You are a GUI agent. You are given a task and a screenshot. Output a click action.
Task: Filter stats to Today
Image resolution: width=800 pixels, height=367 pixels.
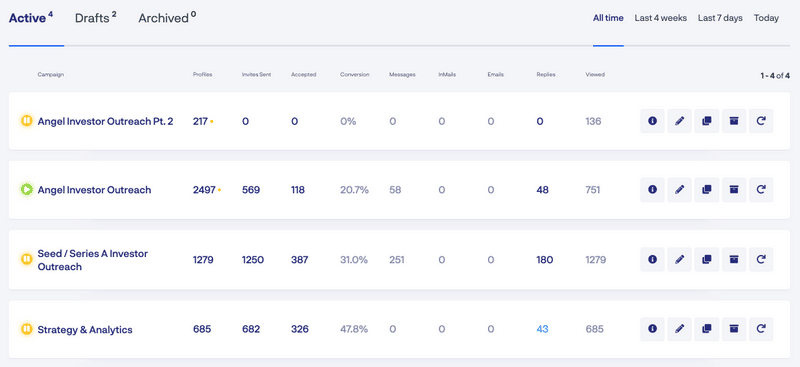[x=766, y=18]
